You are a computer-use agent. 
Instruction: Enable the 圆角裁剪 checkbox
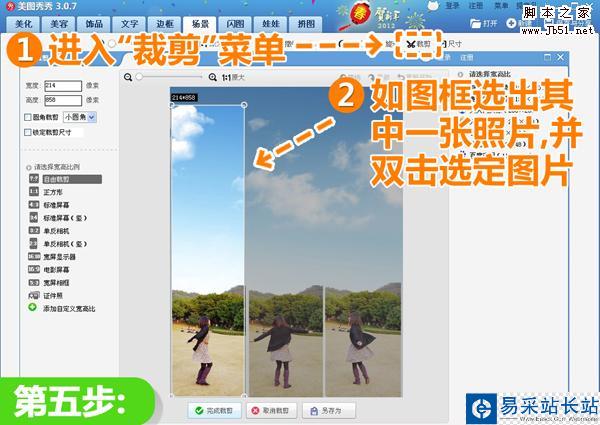click(28, 117)
